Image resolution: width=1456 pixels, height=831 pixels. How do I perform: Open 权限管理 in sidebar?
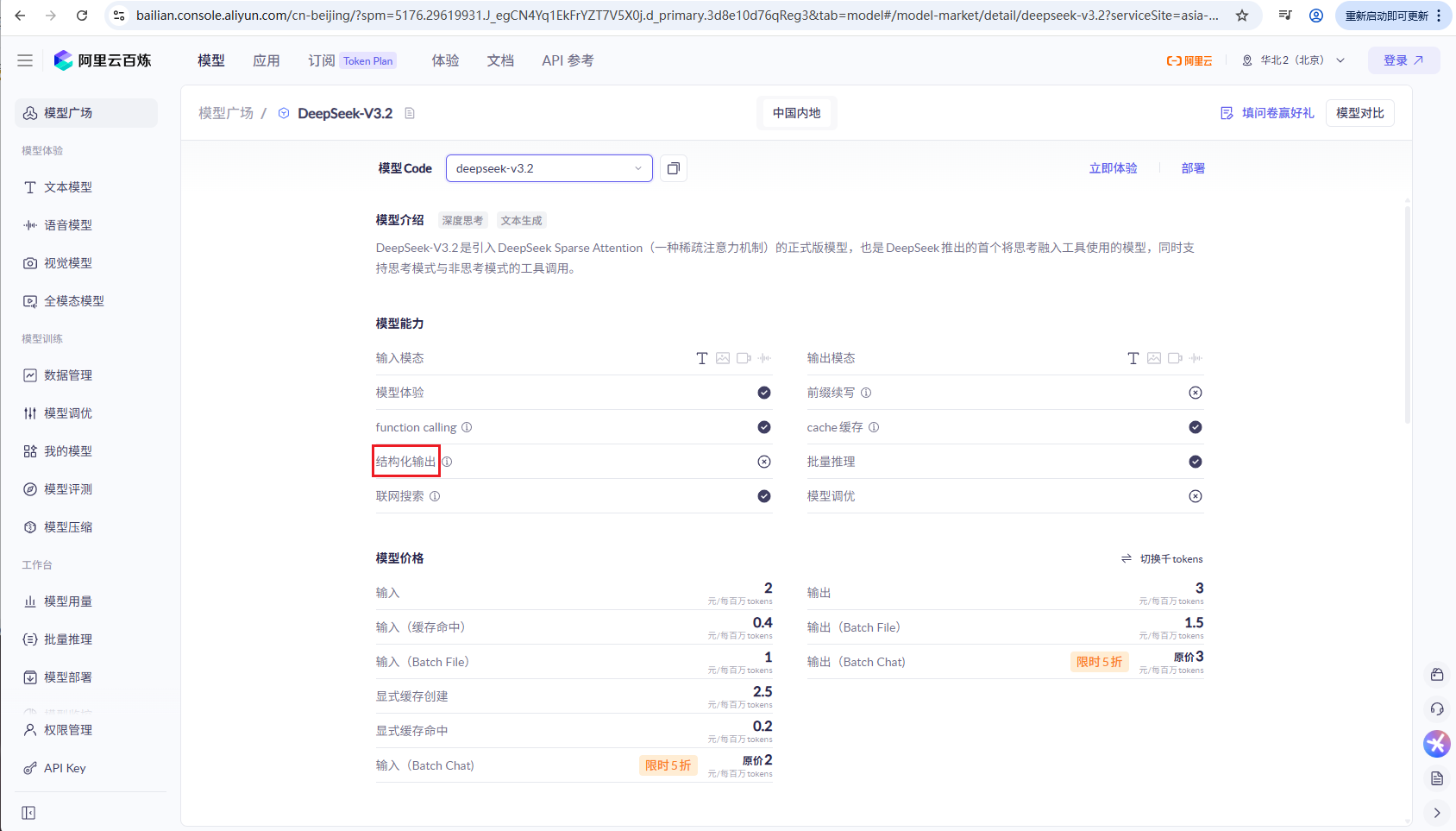[86, 730]
